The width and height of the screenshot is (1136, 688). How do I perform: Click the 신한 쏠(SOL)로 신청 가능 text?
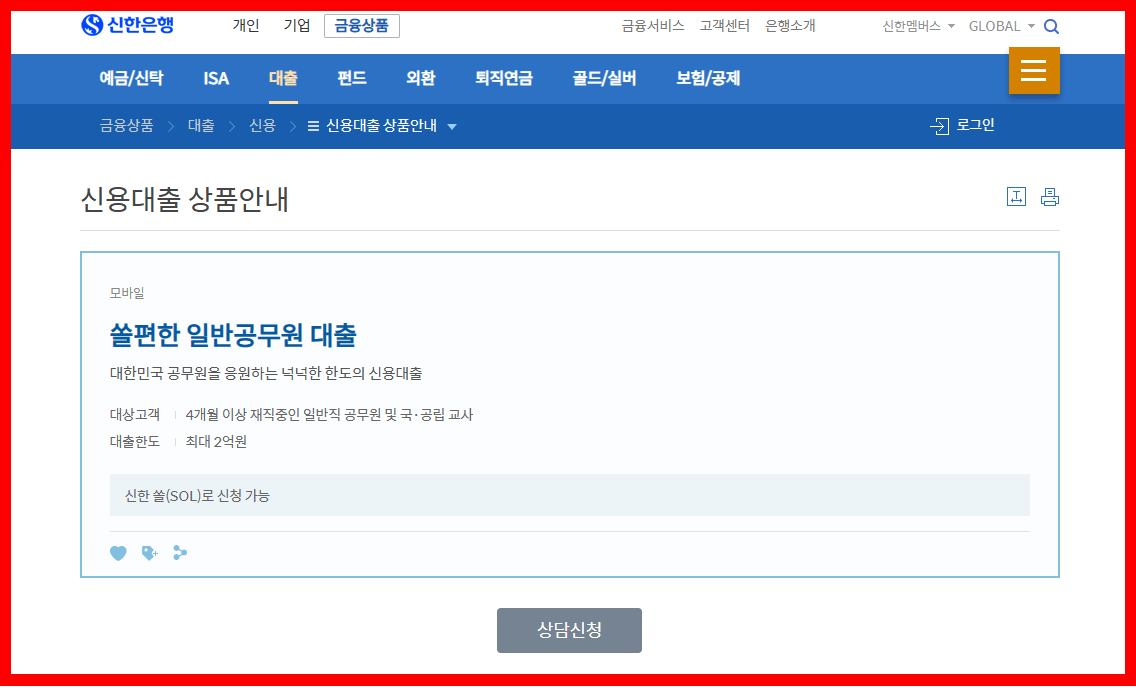[x=197, y=496]
